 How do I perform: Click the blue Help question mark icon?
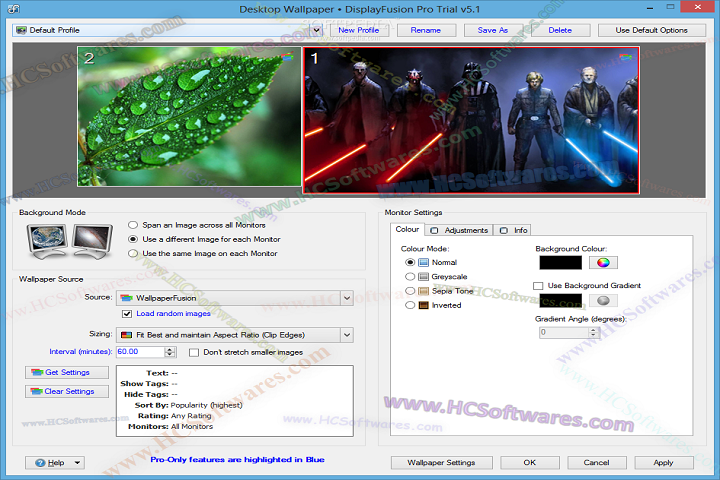[40, 463]
